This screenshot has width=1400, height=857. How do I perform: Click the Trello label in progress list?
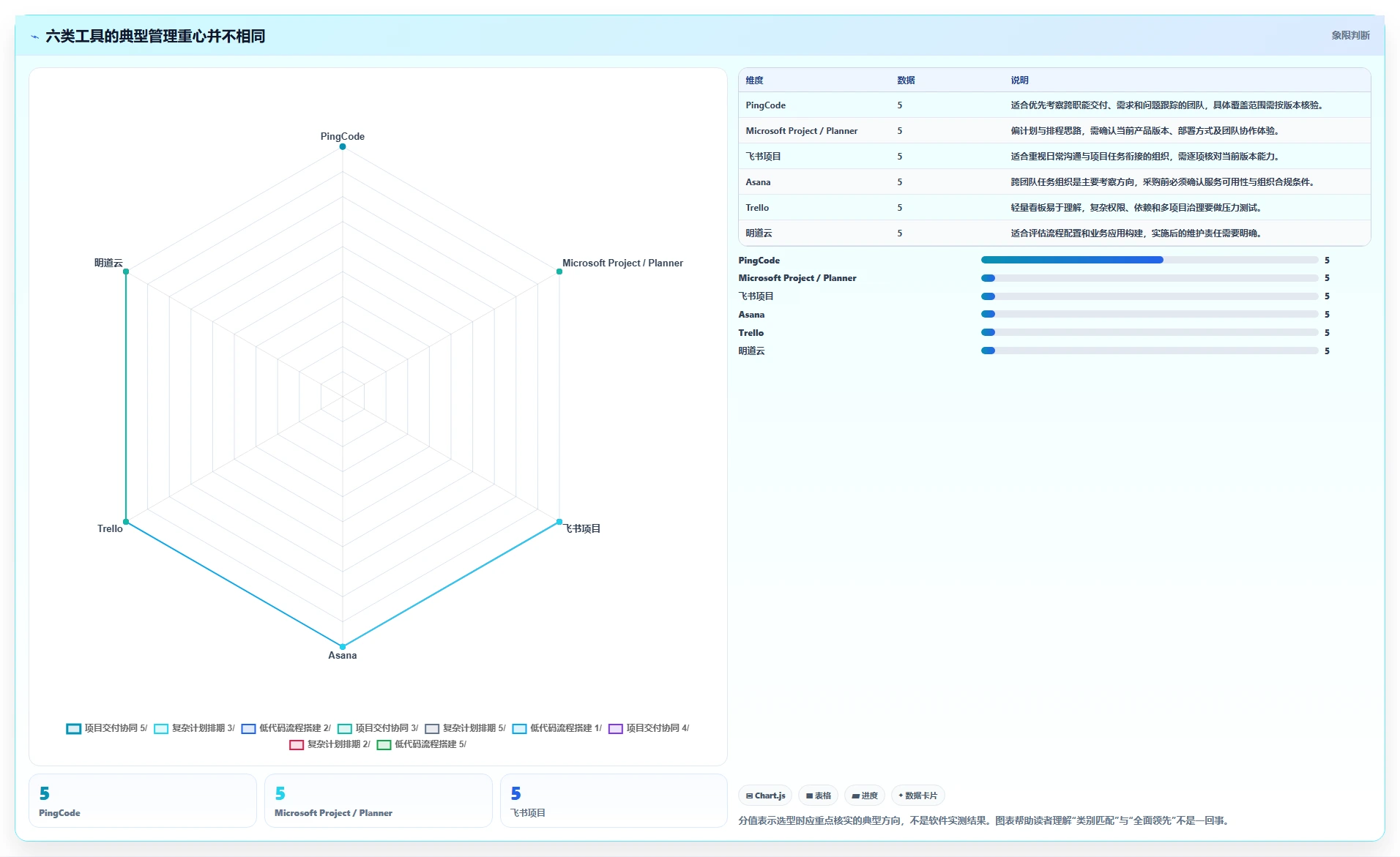[751, 333]
